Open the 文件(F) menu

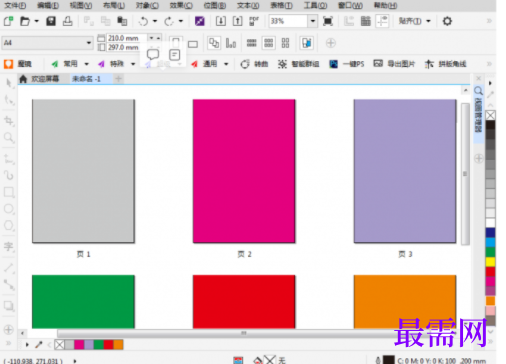pos(15,5)
